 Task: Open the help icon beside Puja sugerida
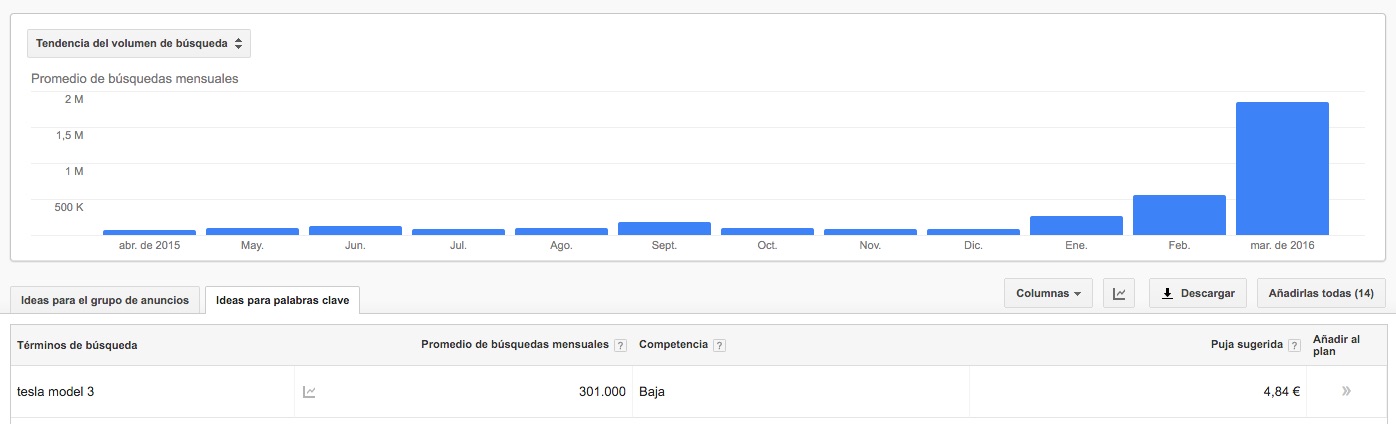(x=1296, y=345)
